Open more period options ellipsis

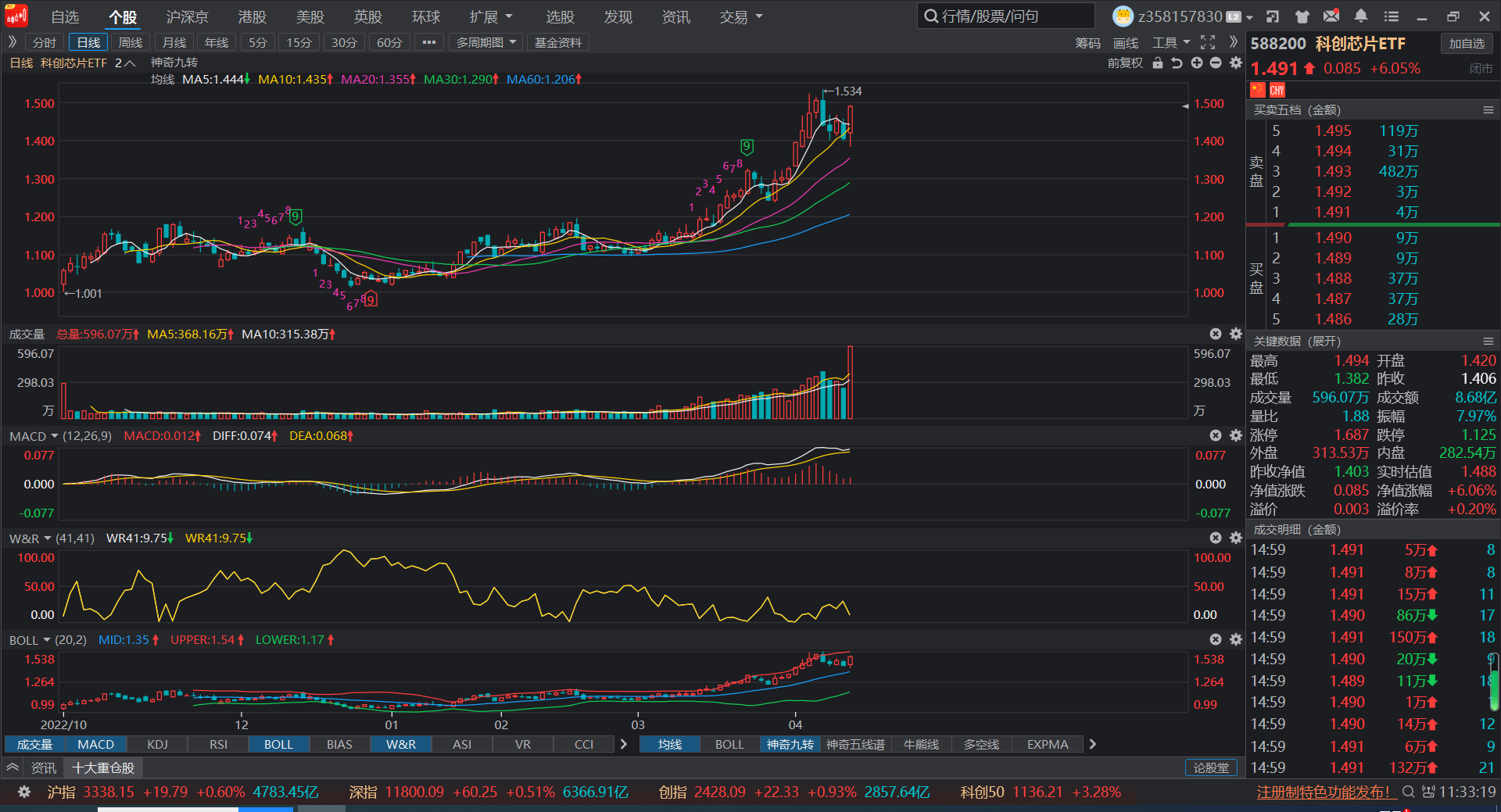pyautogui.click(x=428, y=42)
